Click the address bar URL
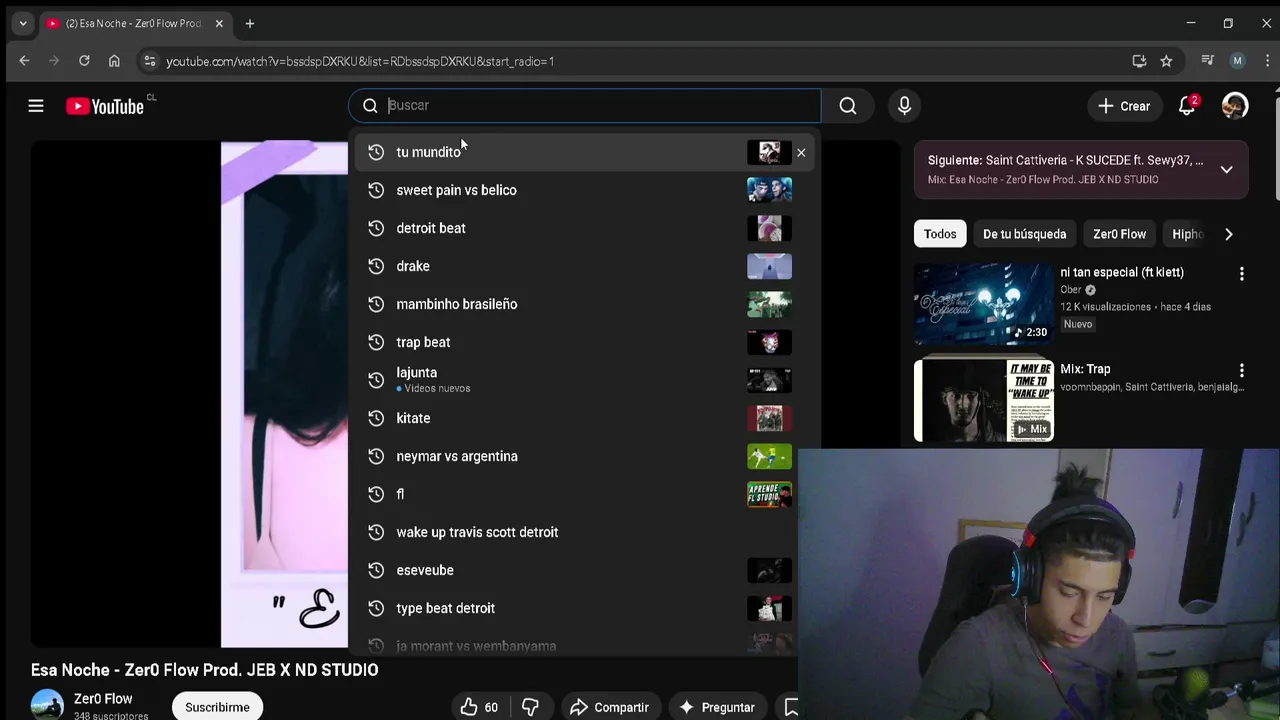 [360, 61]
